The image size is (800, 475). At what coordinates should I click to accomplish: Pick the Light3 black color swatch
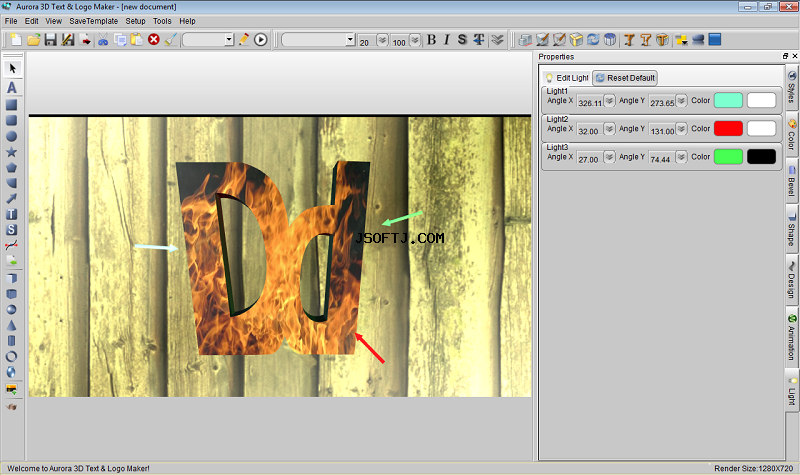pos(761,157)
